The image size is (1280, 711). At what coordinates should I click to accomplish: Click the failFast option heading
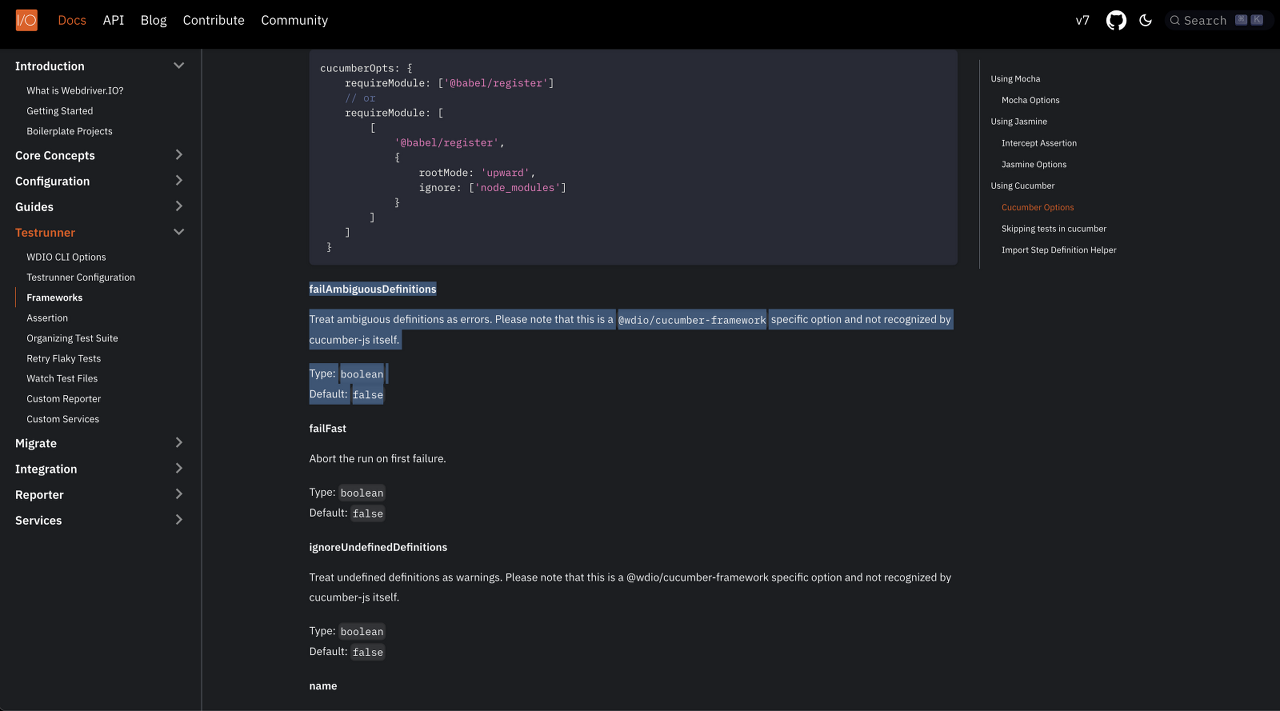[x=328, y=429]
